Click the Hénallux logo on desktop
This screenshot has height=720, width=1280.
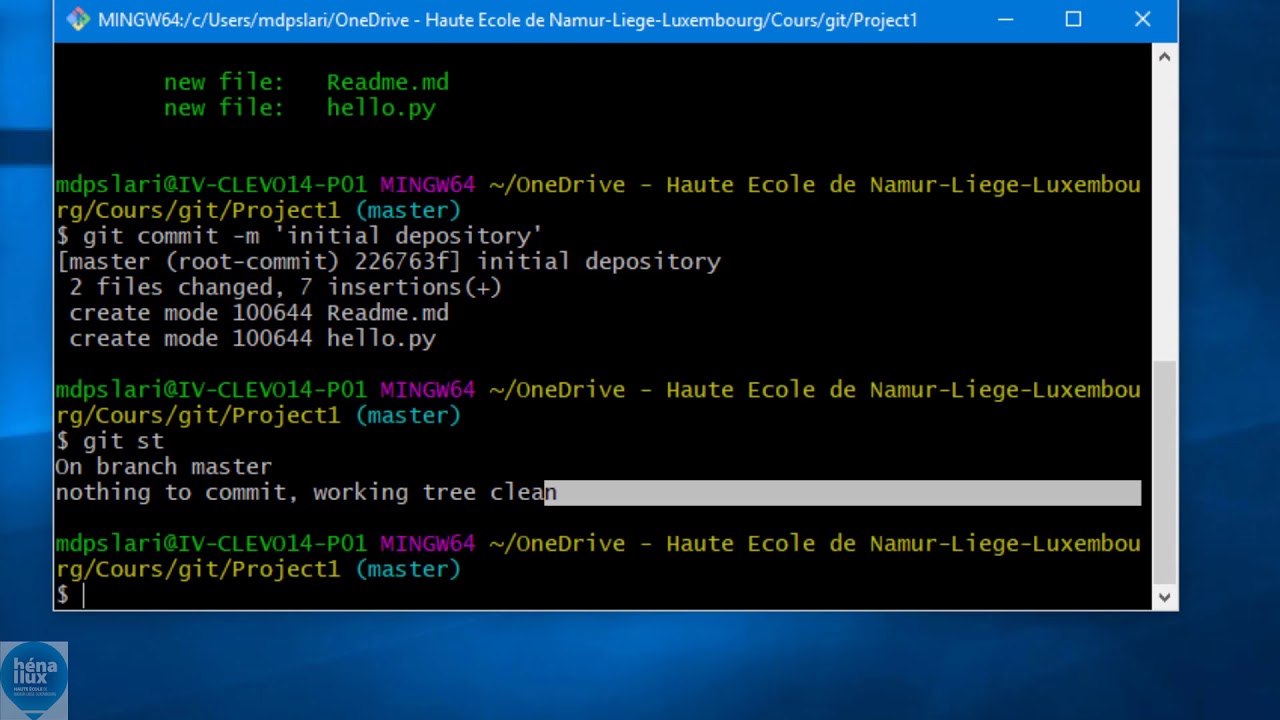(x=34, y=680)
